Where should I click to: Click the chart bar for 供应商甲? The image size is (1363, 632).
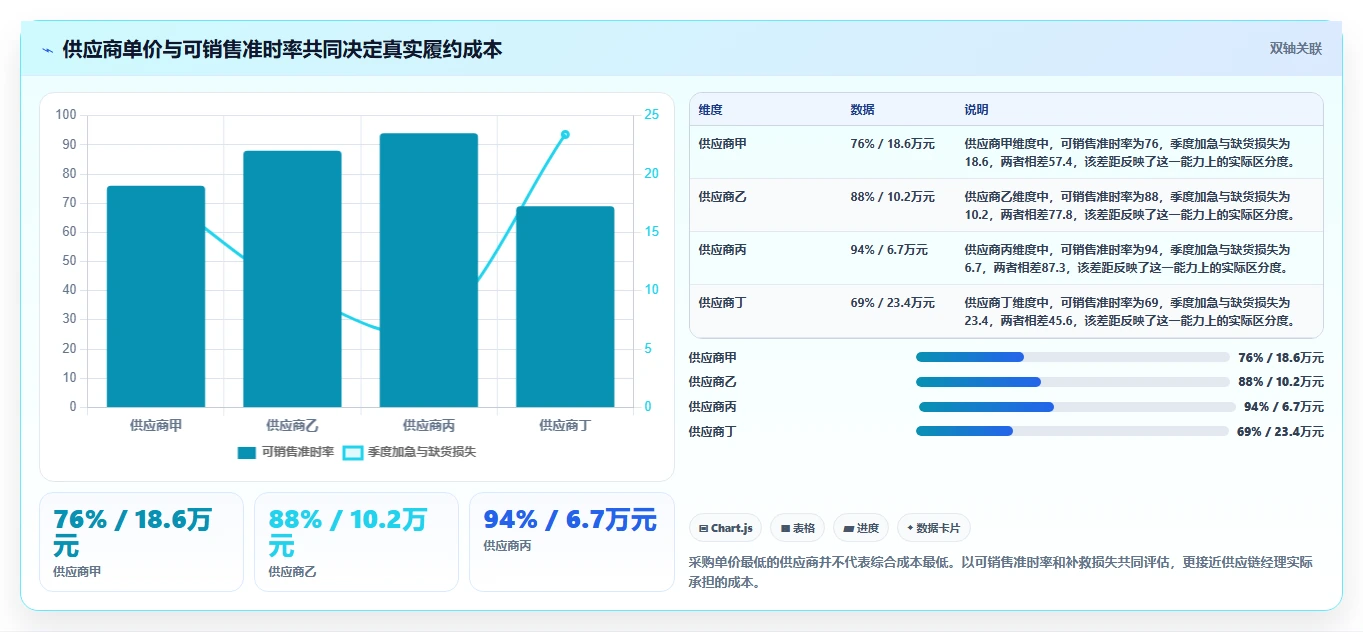pyautogui.click(x=156, y=297)
